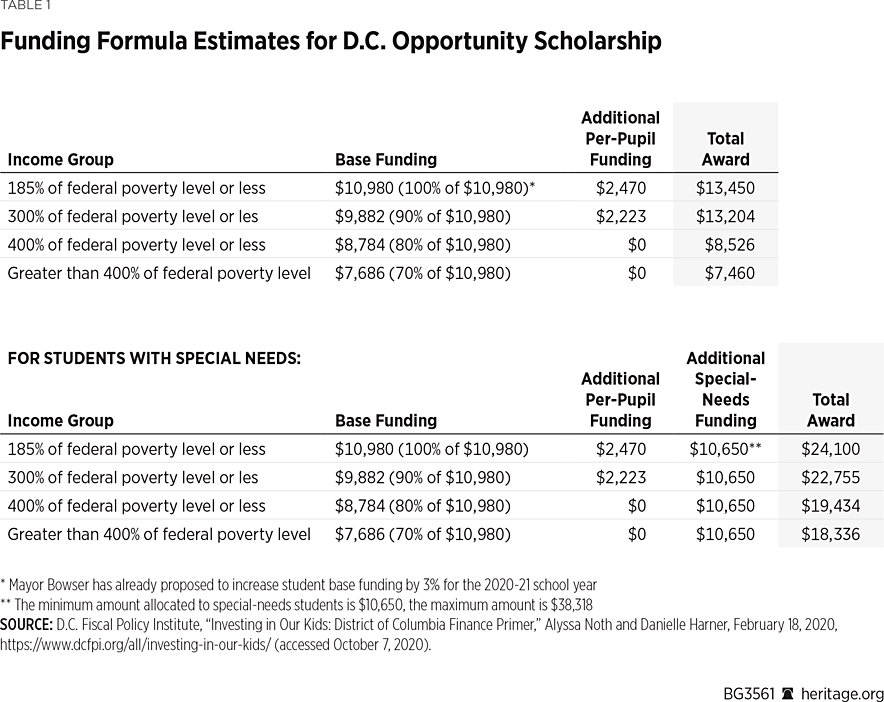Screen dimensions: 884x702
Task: Click the $10,650** special-needs funding cell
Action: coord(726,449)
